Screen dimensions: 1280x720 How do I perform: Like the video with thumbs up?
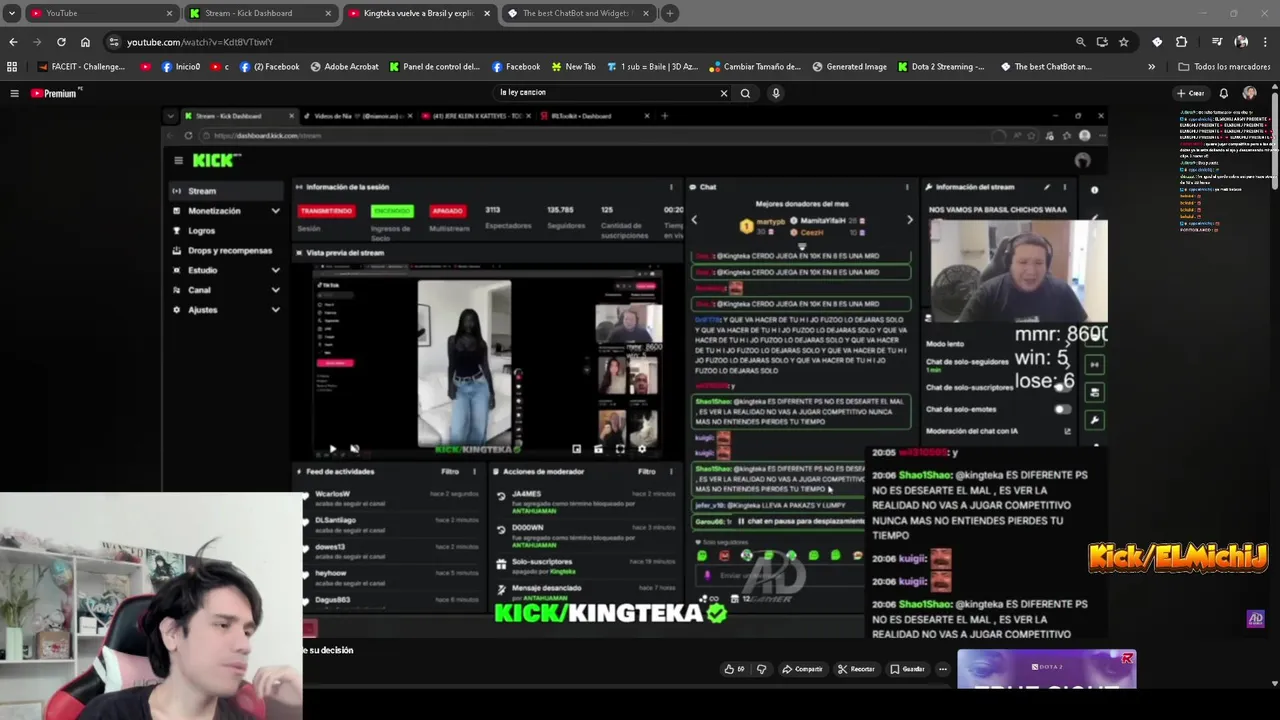[x=734, y=669]
